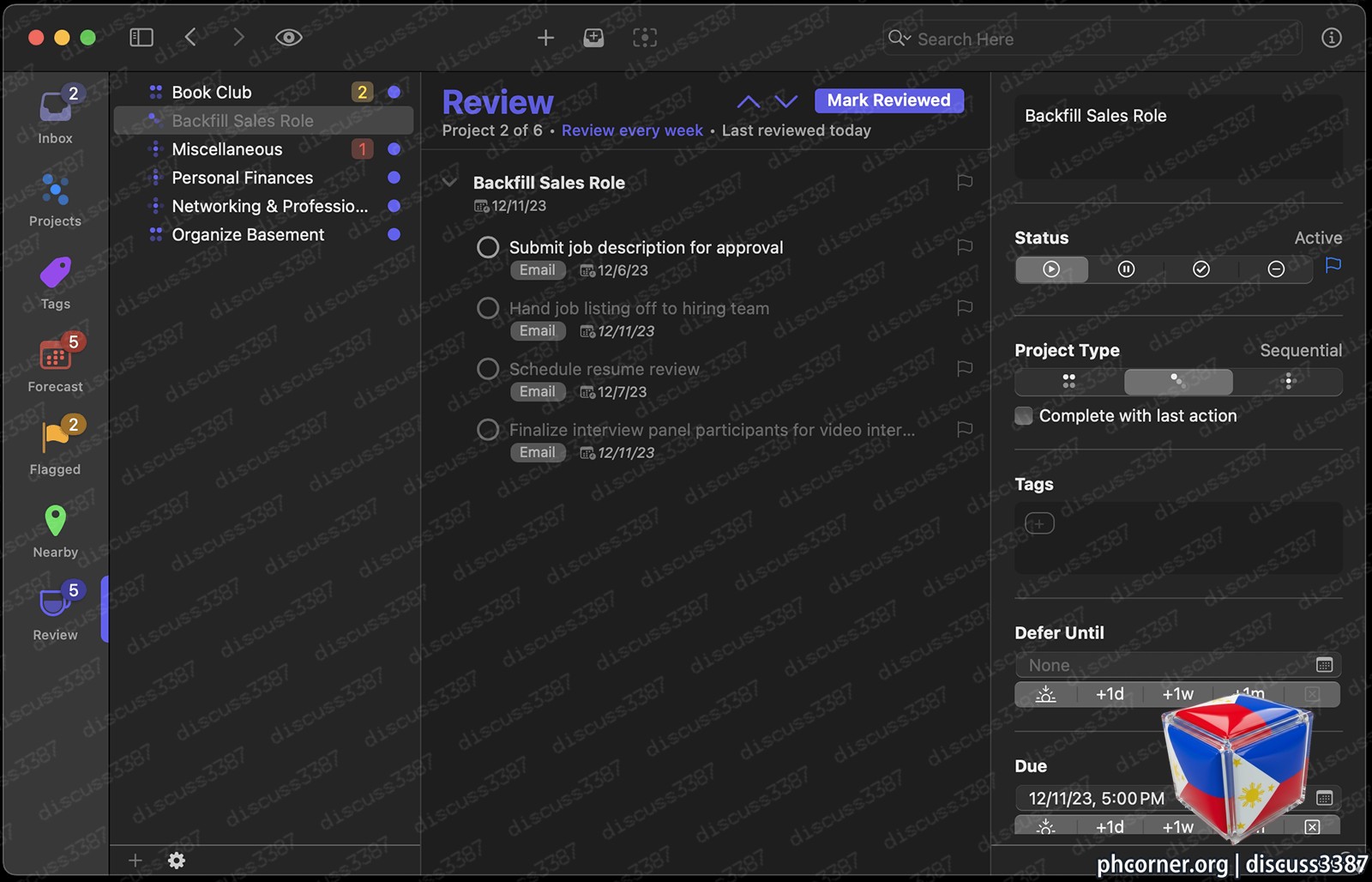Image resolution: width=1372 pixels, height=882 pixels.
Task: Complete Hand job listing off task
Action: pyautogui.click(x=488, y=308)
